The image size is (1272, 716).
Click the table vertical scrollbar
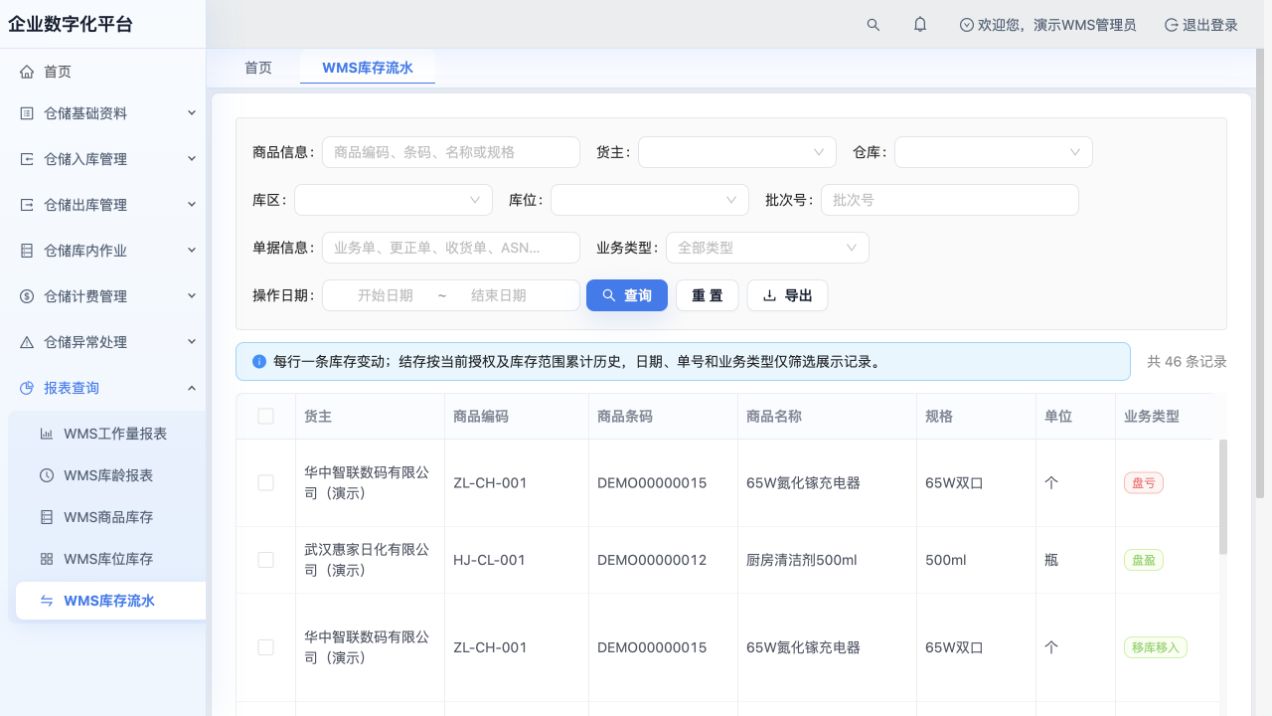click(1223, 497)
